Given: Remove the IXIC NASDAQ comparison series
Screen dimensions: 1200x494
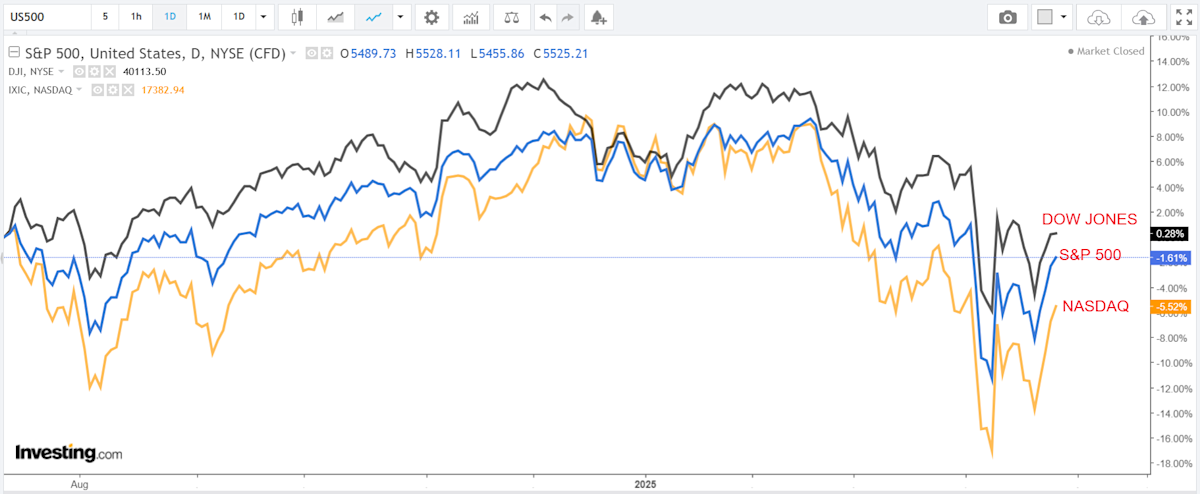Looking at the screenshot, I should pyautogui.click(x=128, y=90).
